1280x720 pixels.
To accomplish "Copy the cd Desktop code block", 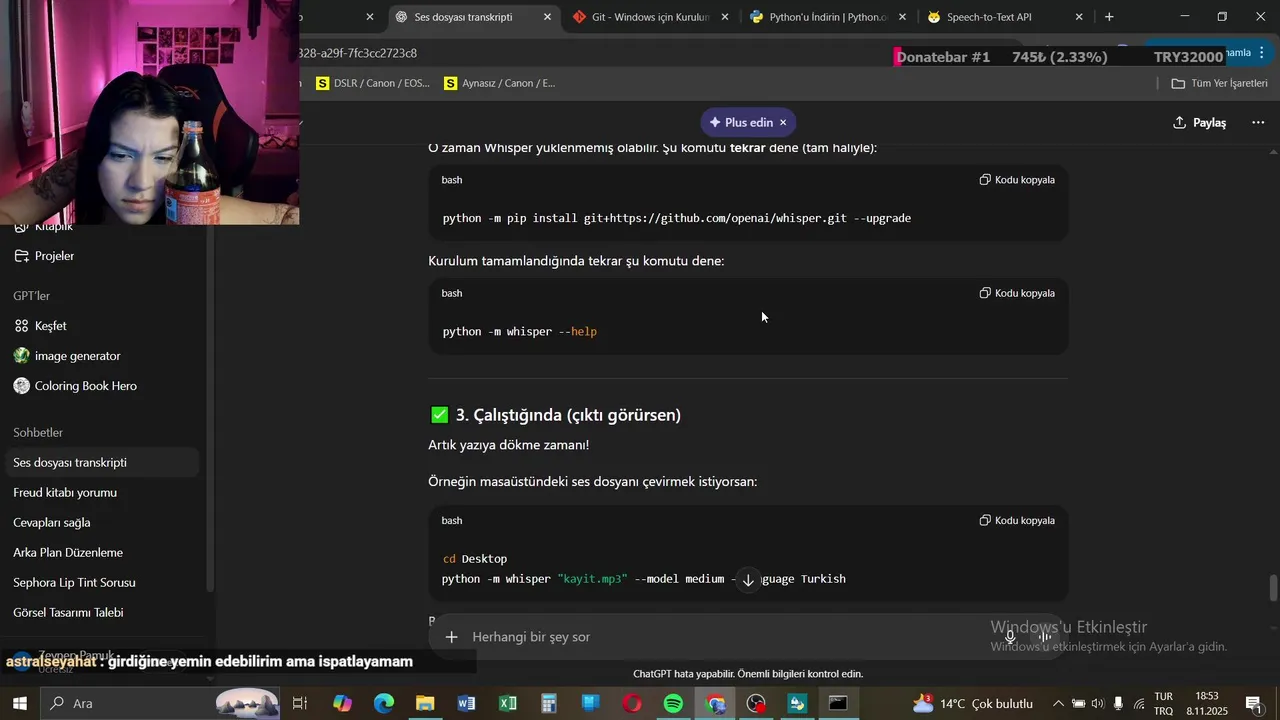I will [1017, 520].
